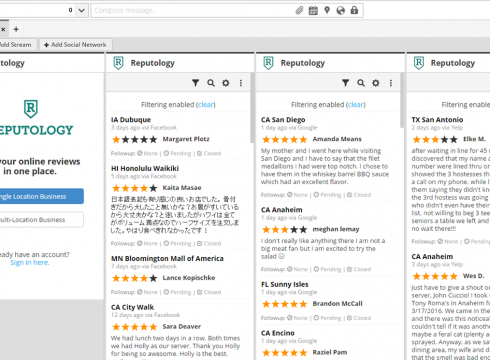Screen dimensions: 490x360
Task: Open the scheduling calendar icon
Action: pyautogui.click(x=313, y=11)
